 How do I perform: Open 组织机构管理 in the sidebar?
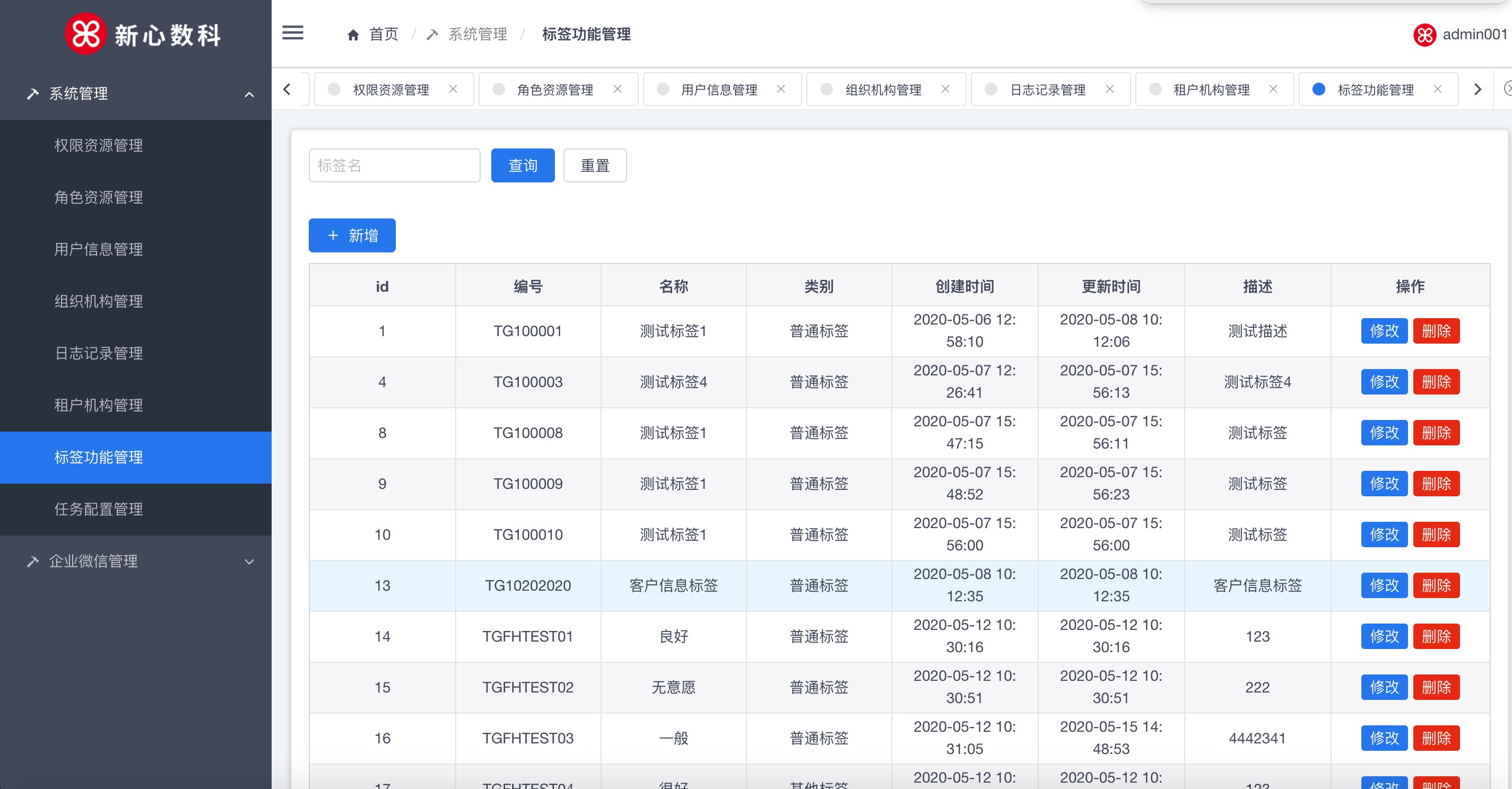(x=99, y=301)
